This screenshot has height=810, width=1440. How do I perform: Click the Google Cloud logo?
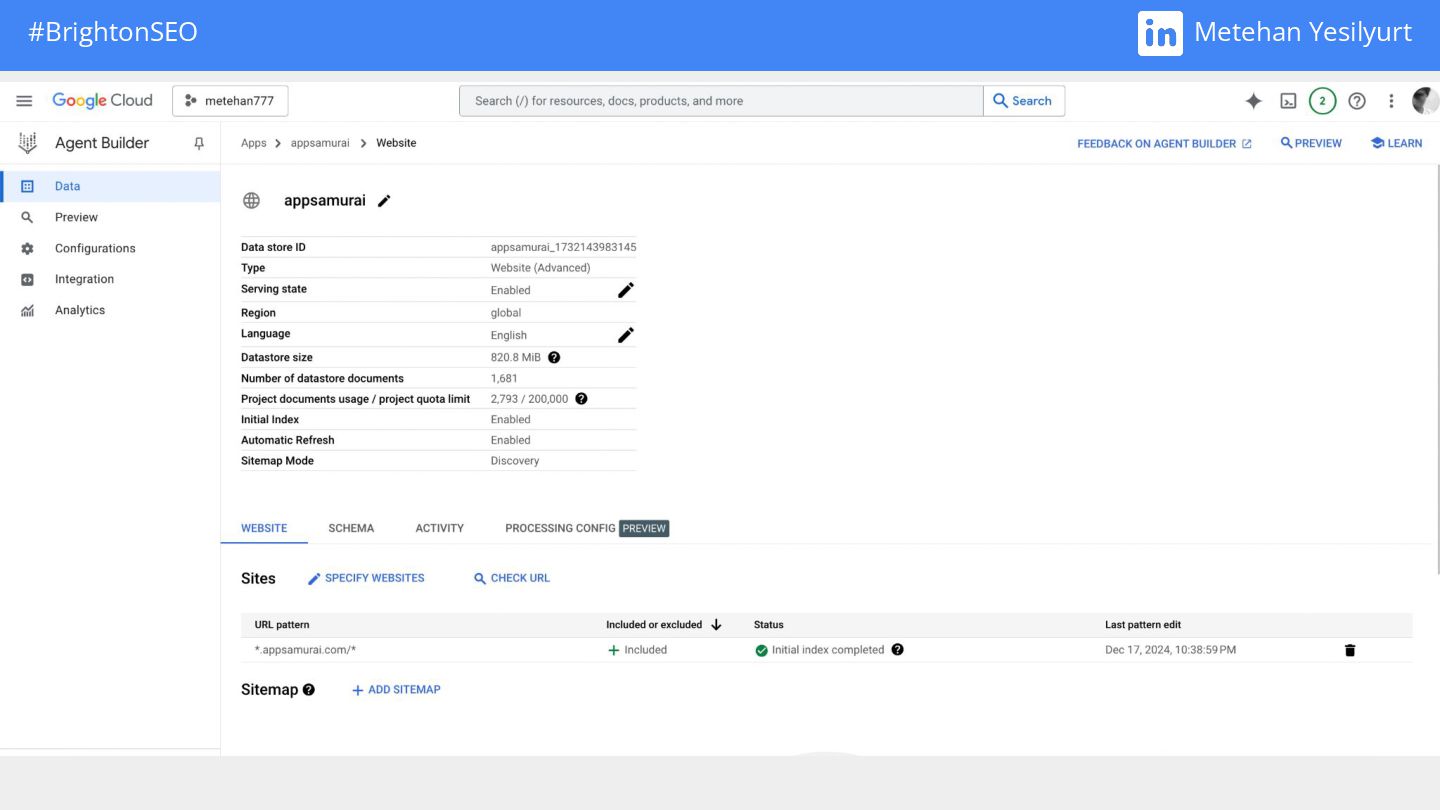pos(102,100)
